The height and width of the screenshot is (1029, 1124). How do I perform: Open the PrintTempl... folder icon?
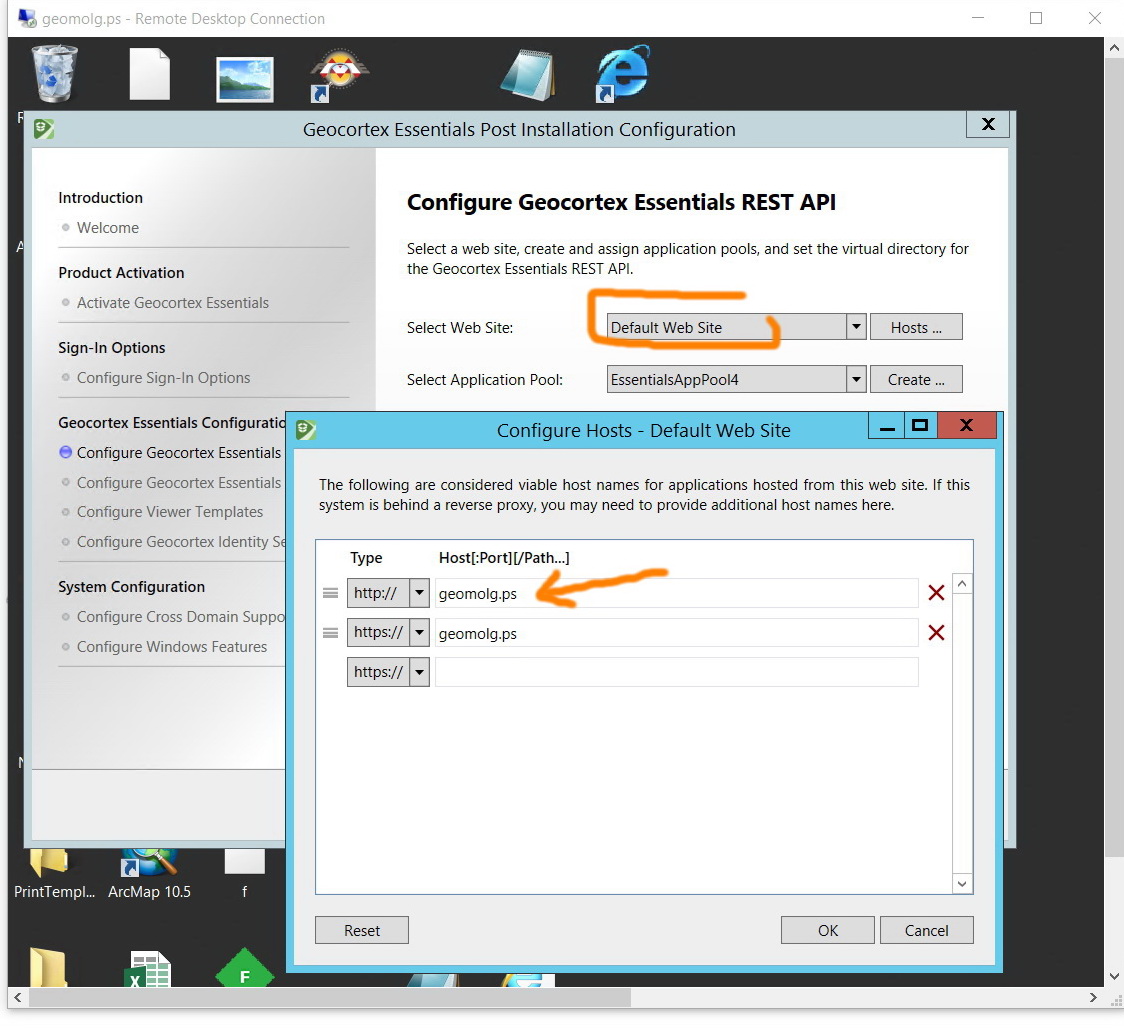pos(54,874)
